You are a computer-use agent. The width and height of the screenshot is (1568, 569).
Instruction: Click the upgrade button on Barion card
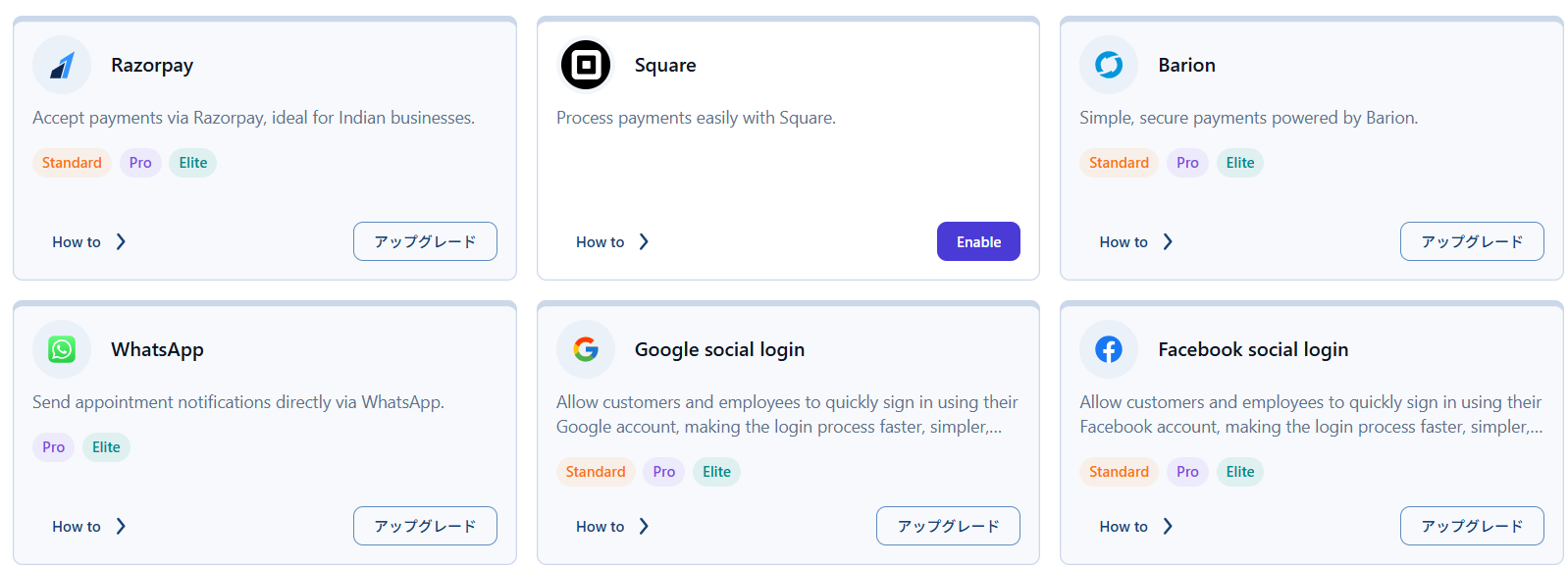click(1472, 242)
